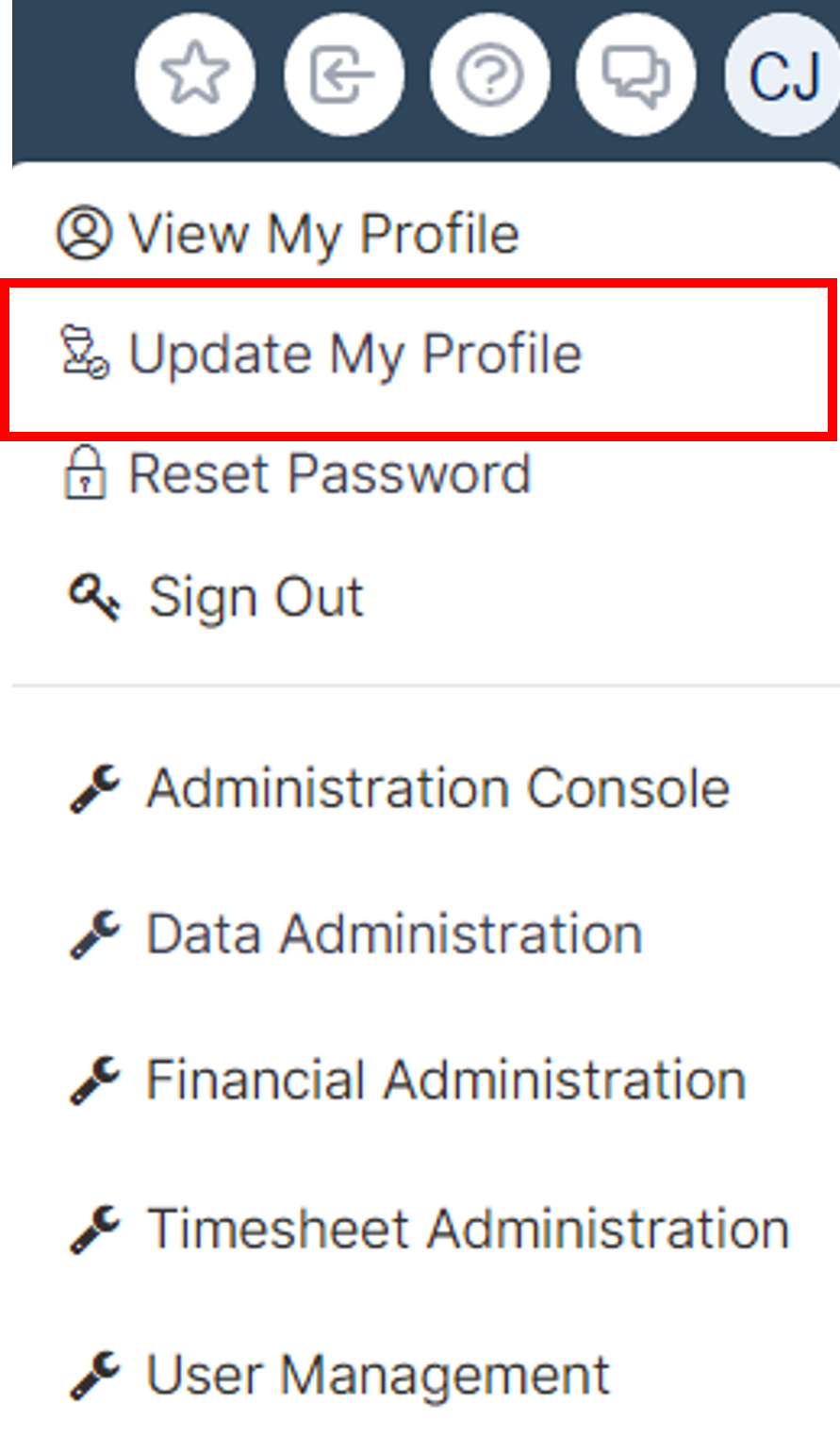Click the arrow-in-box header icon
This screenshot has height=1453, width=840.
coord(343,74)
